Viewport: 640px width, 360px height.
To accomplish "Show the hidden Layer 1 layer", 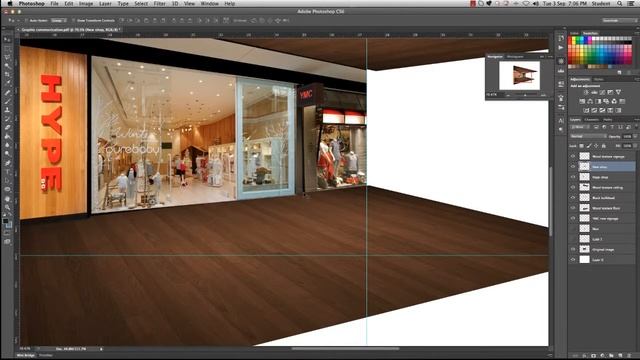I will tap(573, 239).
